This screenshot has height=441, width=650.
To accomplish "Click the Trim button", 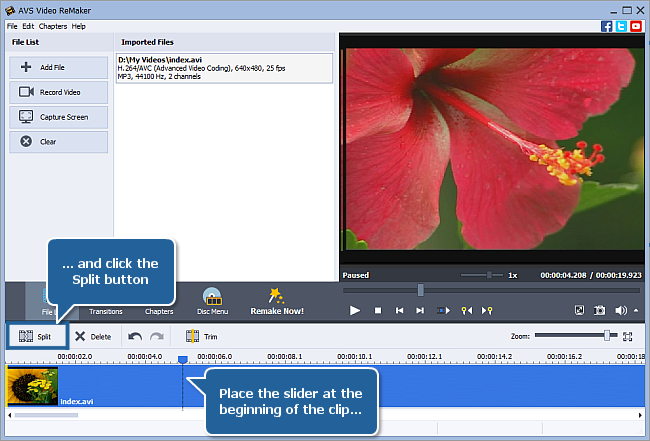I will point(201,336).
